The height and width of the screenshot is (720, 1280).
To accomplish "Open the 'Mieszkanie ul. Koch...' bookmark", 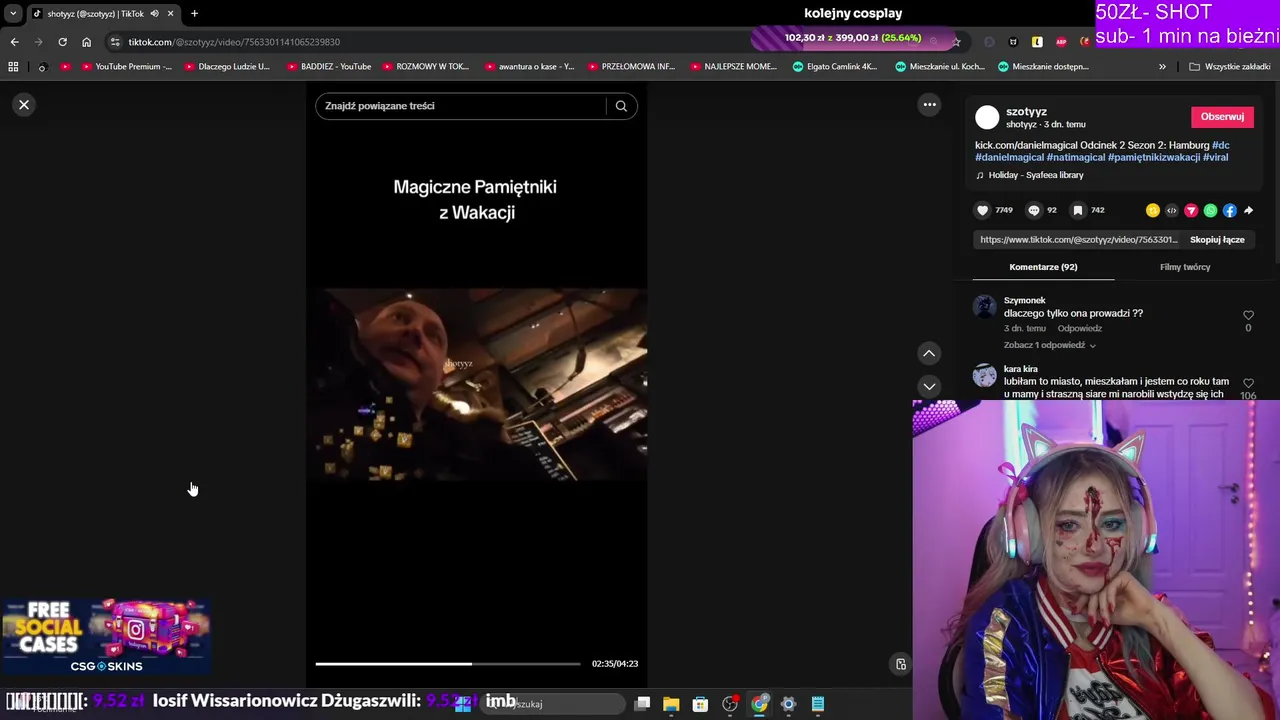I will pyautogui.click(x=939, y=67).
